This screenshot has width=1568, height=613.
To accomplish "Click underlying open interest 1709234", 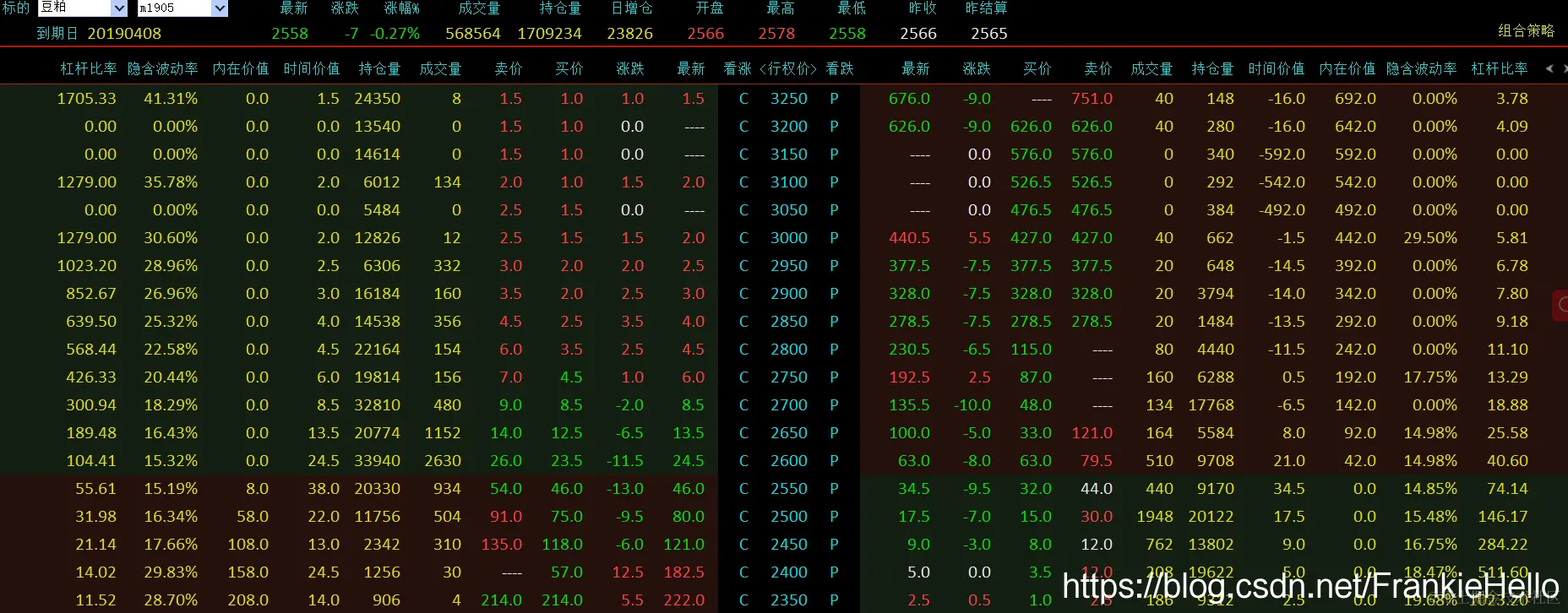I will (x=549, y=34).
